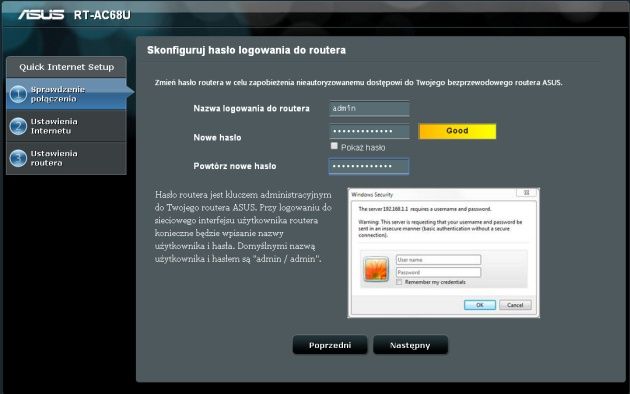Viewport: 630px width, 394px height.
Task: Click the Quick Internet Setup header
Action: (67, 67)
